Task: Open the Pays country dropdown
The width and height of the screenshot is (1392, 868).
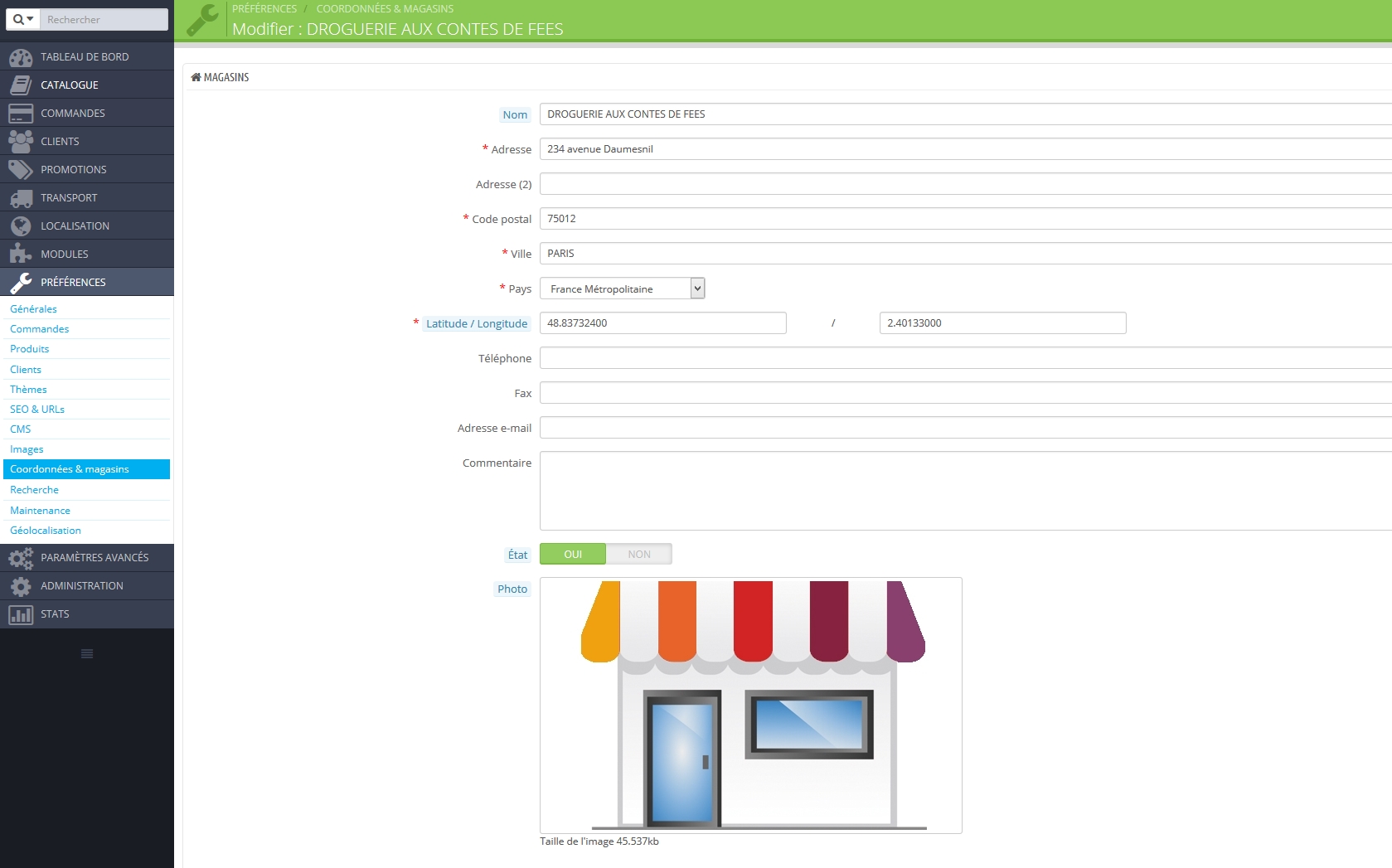Action: 622,289
